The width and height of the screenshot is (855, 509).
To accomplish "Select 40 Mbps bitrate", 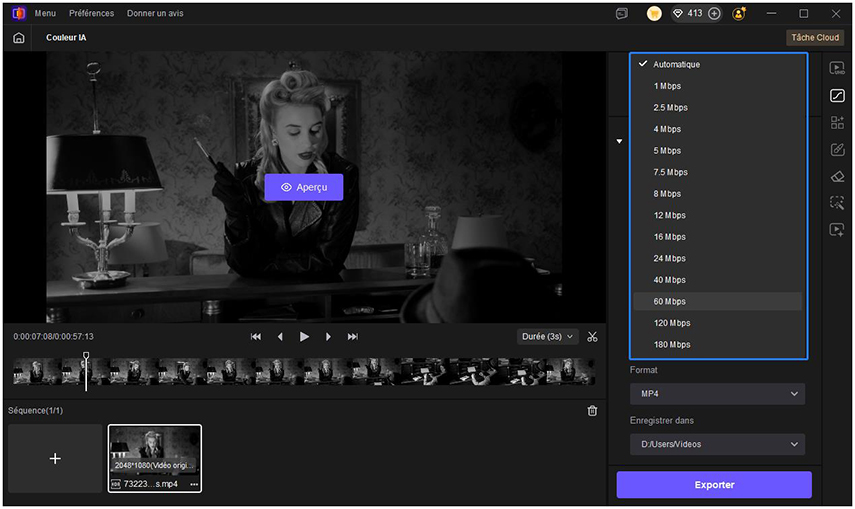I will 718,280.
